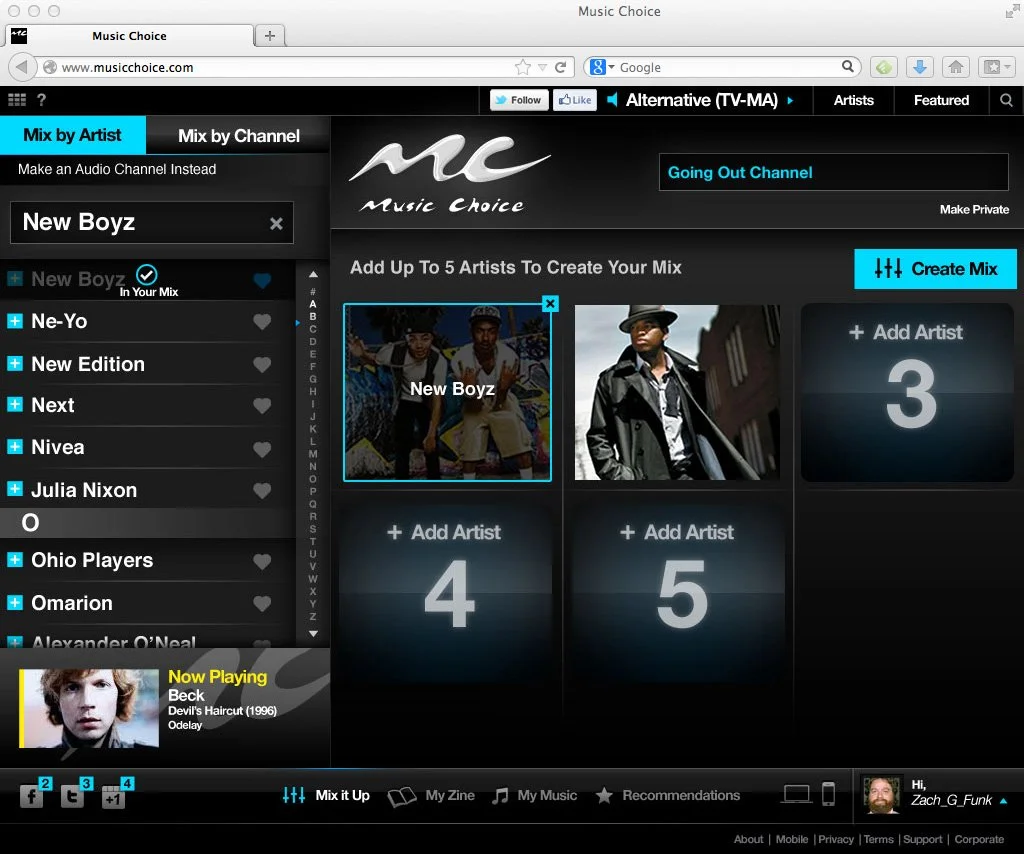Add Ne-Yo to the mix
Viewport: 1024px width, 854px height.
point(14,321)
